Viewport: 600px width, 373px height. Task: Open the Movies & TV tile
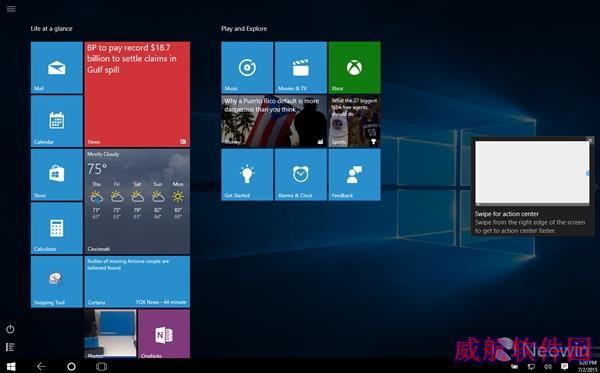click(x=301, y=67)
